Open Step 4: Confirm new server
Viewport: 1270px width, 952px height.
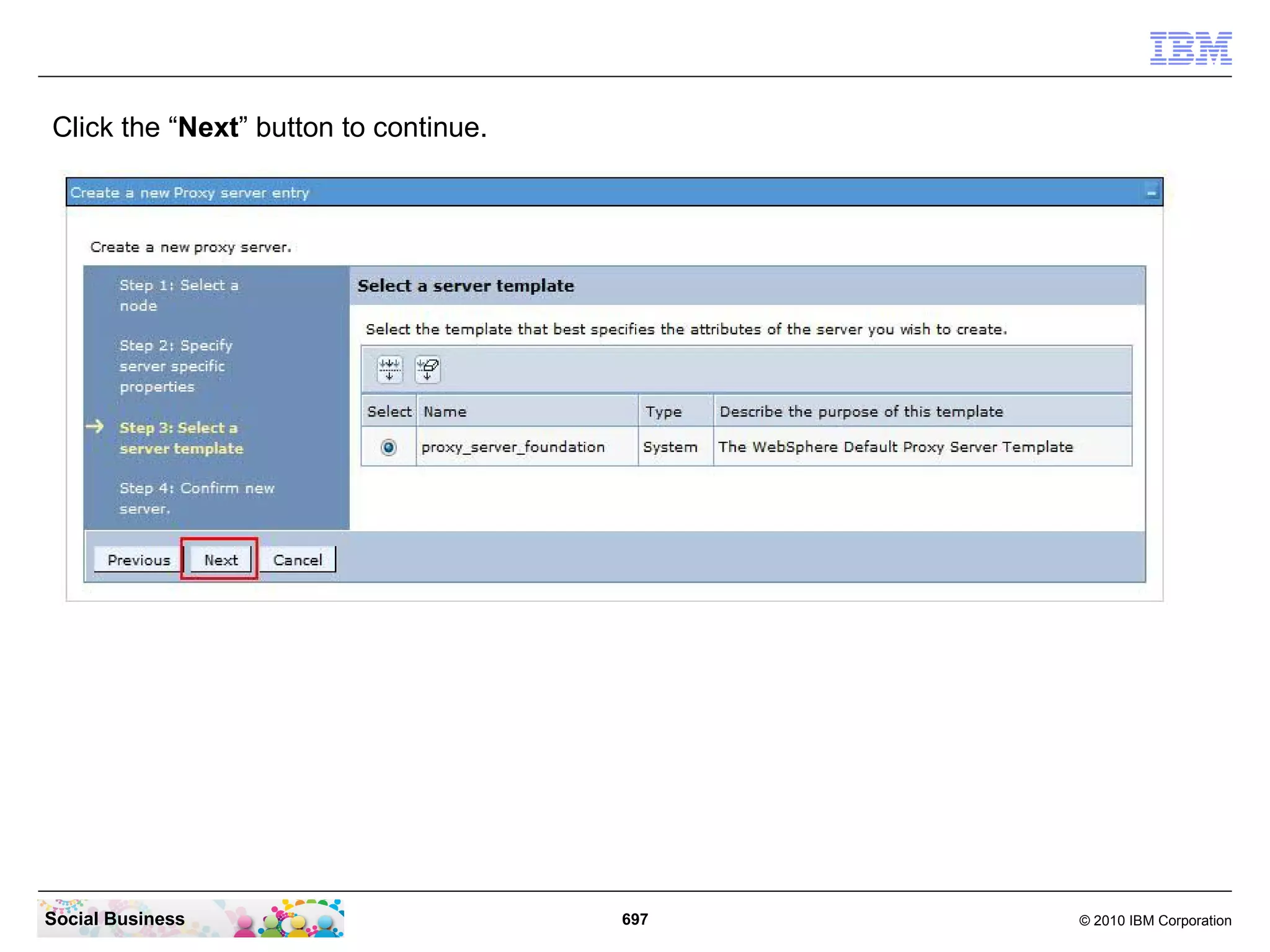point(197,498)
